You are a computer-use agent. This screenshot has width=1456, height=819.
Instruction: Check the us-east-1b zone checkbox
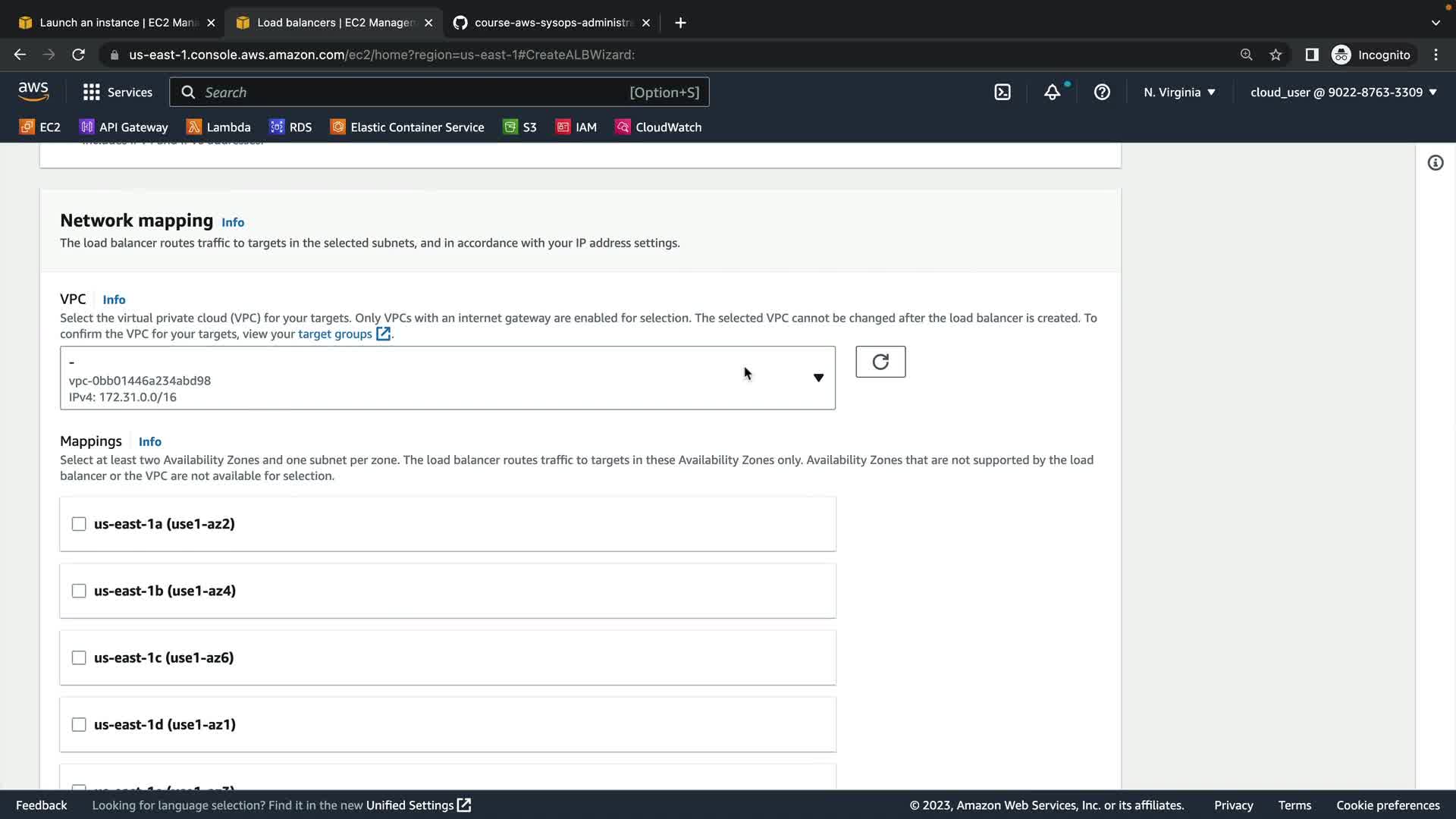click(79, 591)
